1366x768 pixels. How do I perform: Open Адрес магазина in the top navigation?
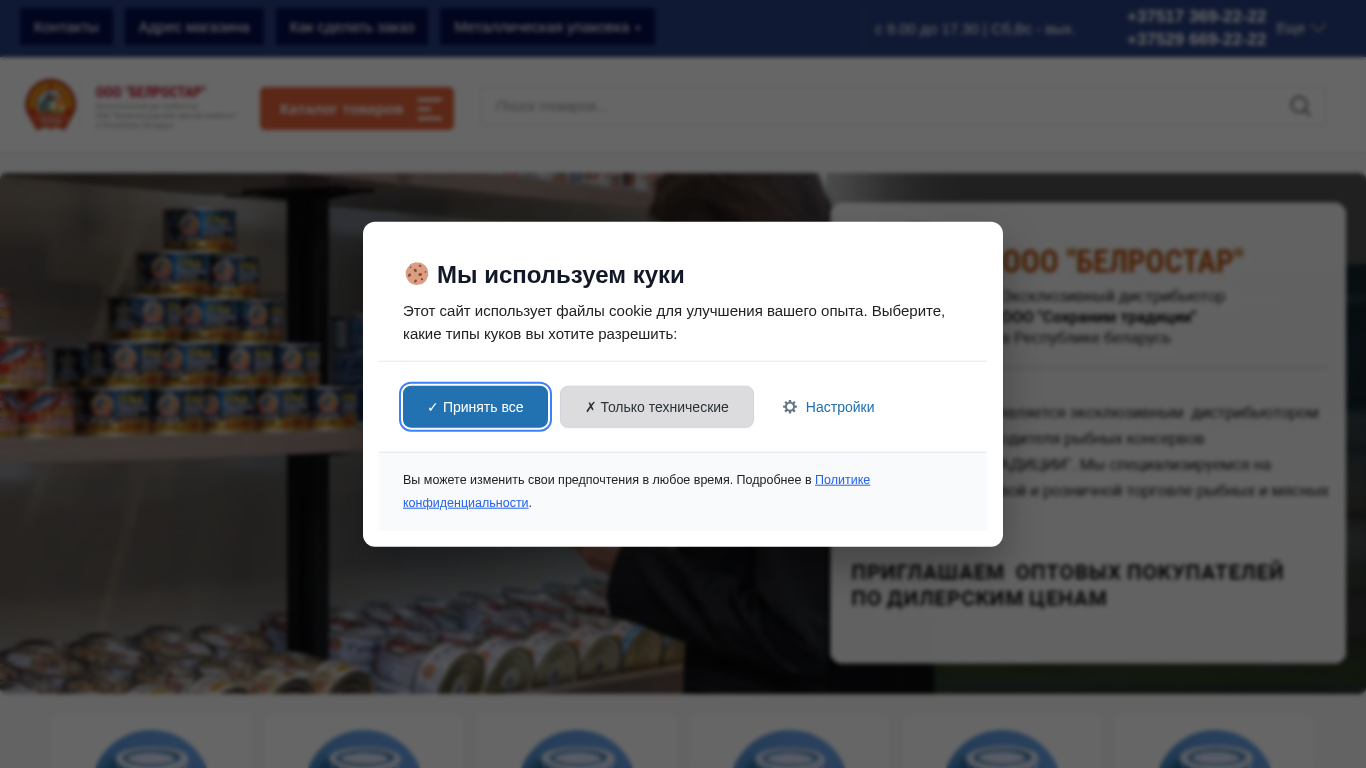194,27
